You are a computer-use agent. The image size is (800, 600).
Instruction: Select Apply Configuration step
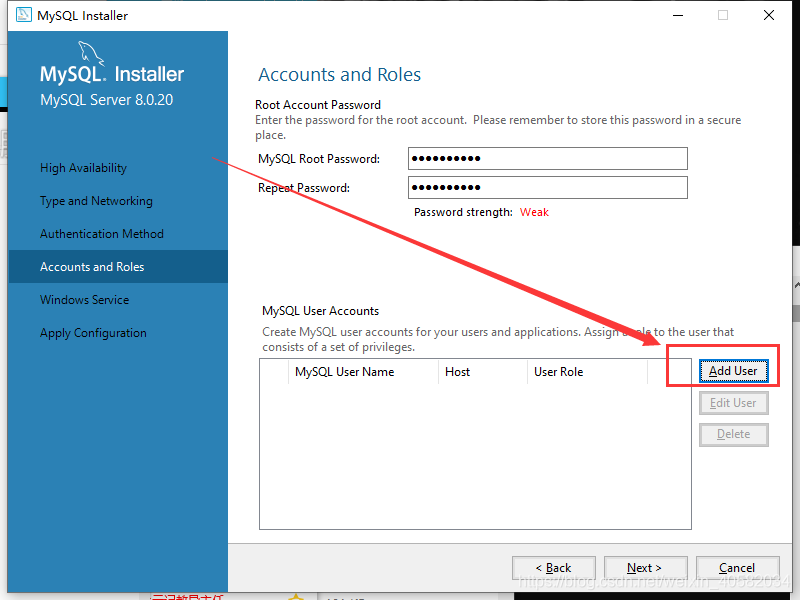93,333
